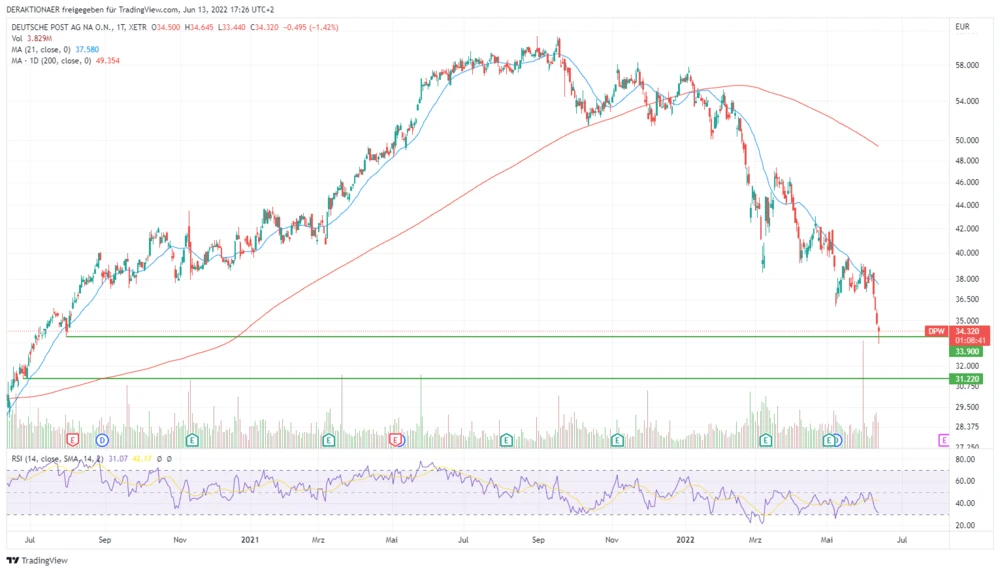The width and height of the screenshot is (1000, 572).
Task: Click the purple upcoming earnings marker
Action: 943,439
